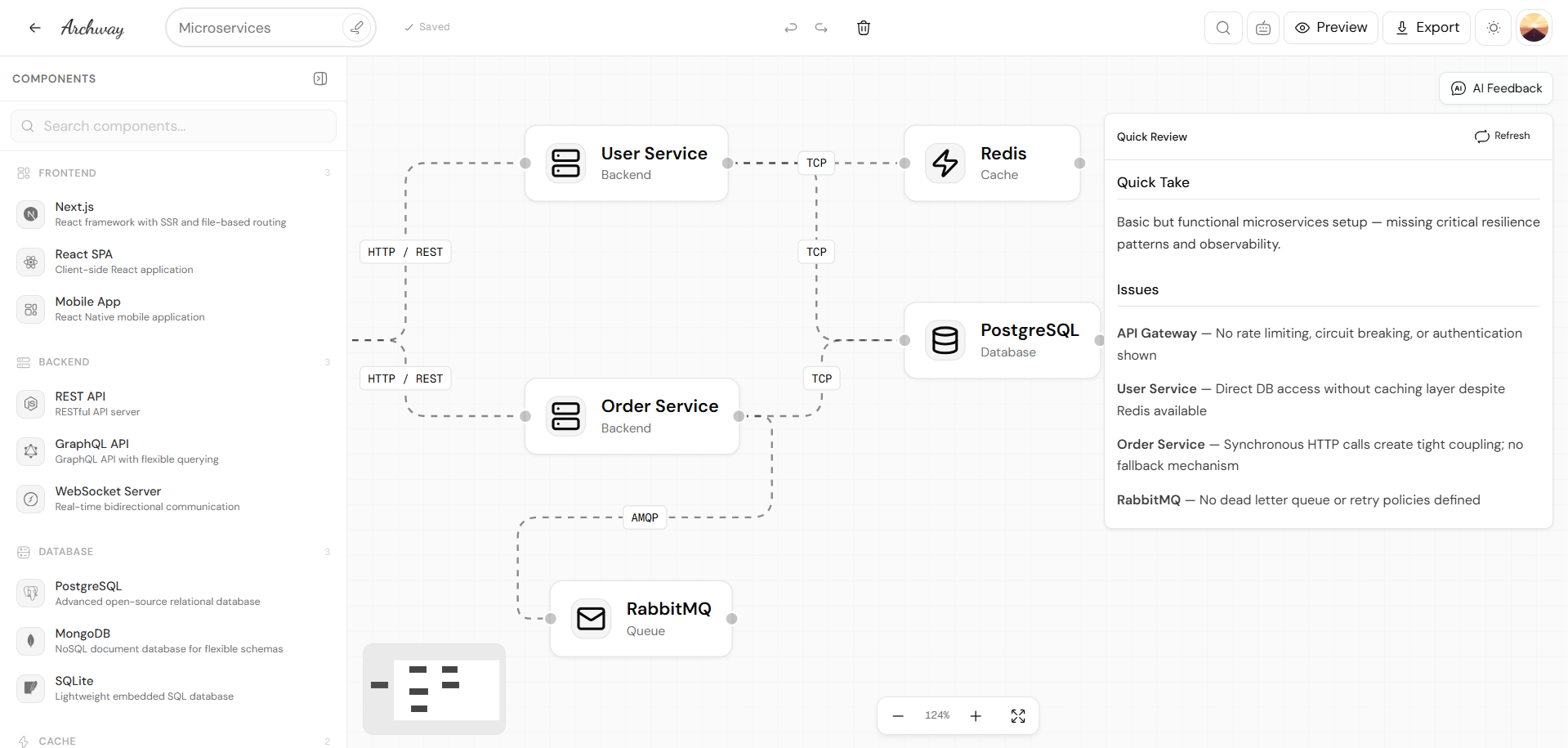Click Refresh in Quick Review

tap(1502, 136)
